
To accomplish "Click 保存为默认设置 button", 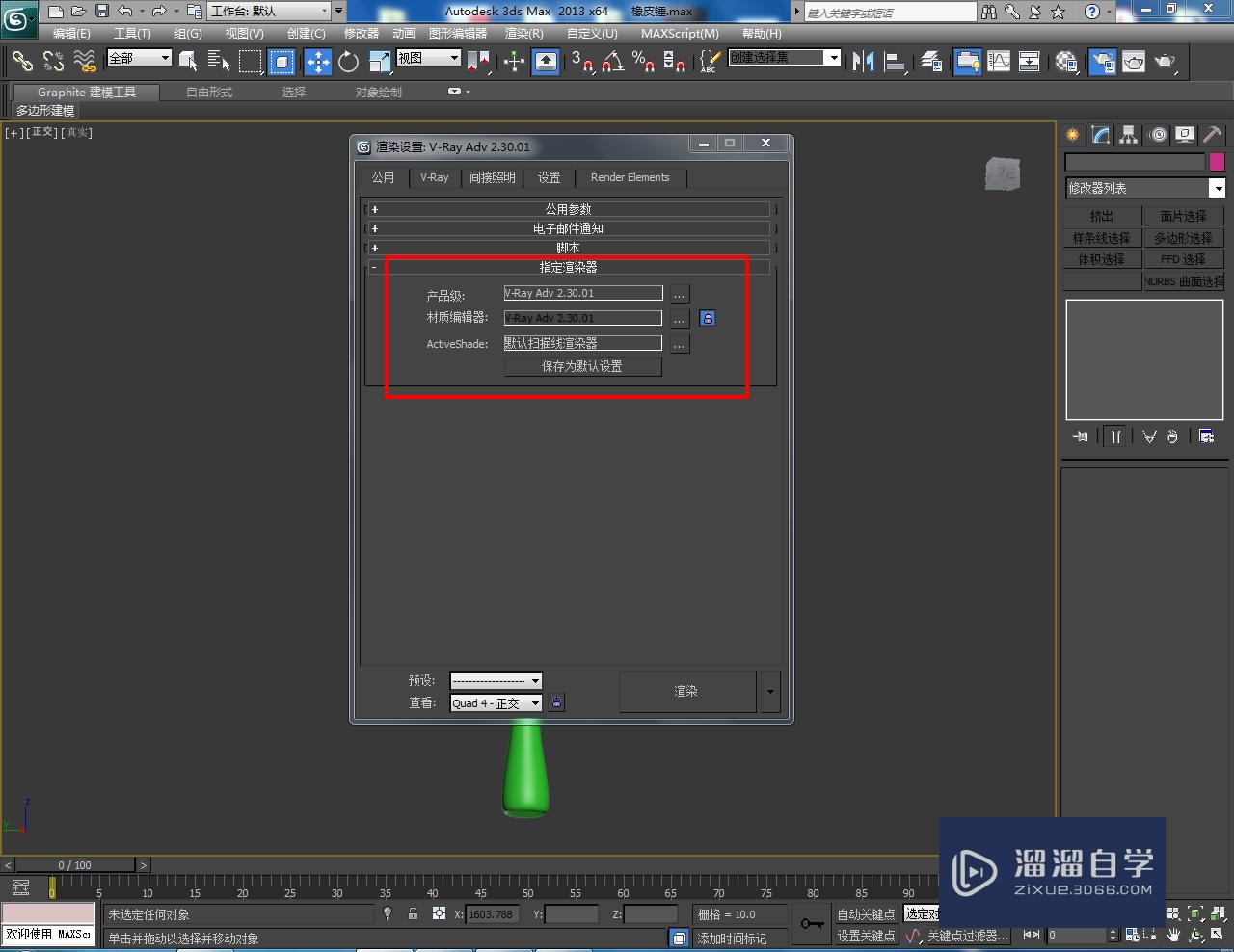I will click(x=582, y=366).
